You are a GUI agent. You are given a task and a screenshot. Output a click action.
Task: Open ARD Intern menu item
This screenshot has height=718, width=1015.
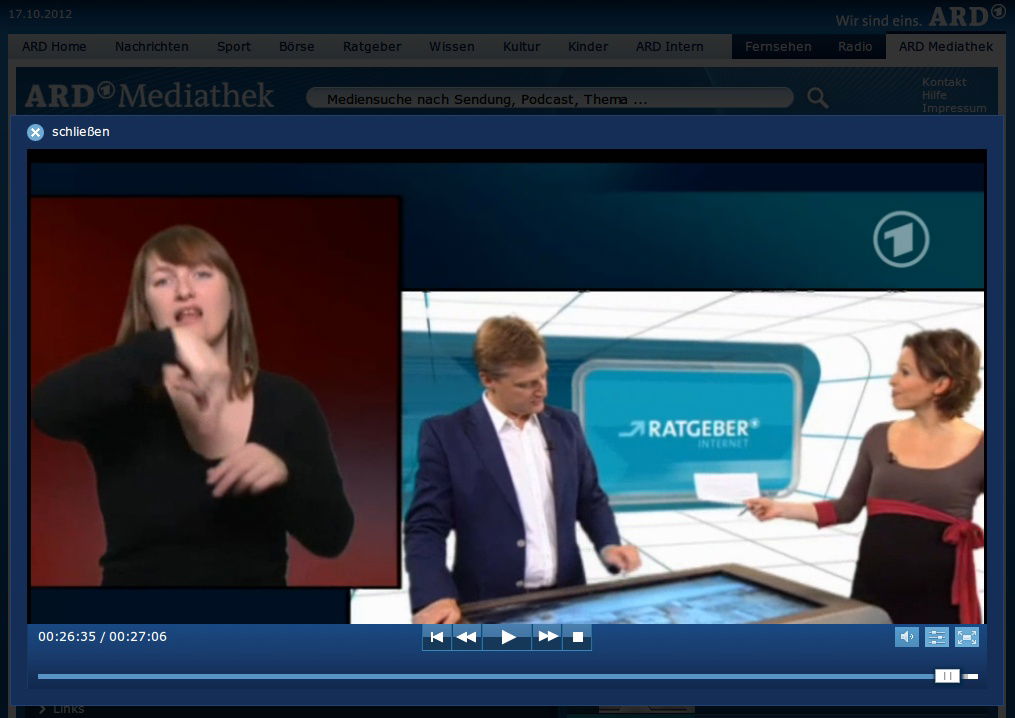pos(669,47)
